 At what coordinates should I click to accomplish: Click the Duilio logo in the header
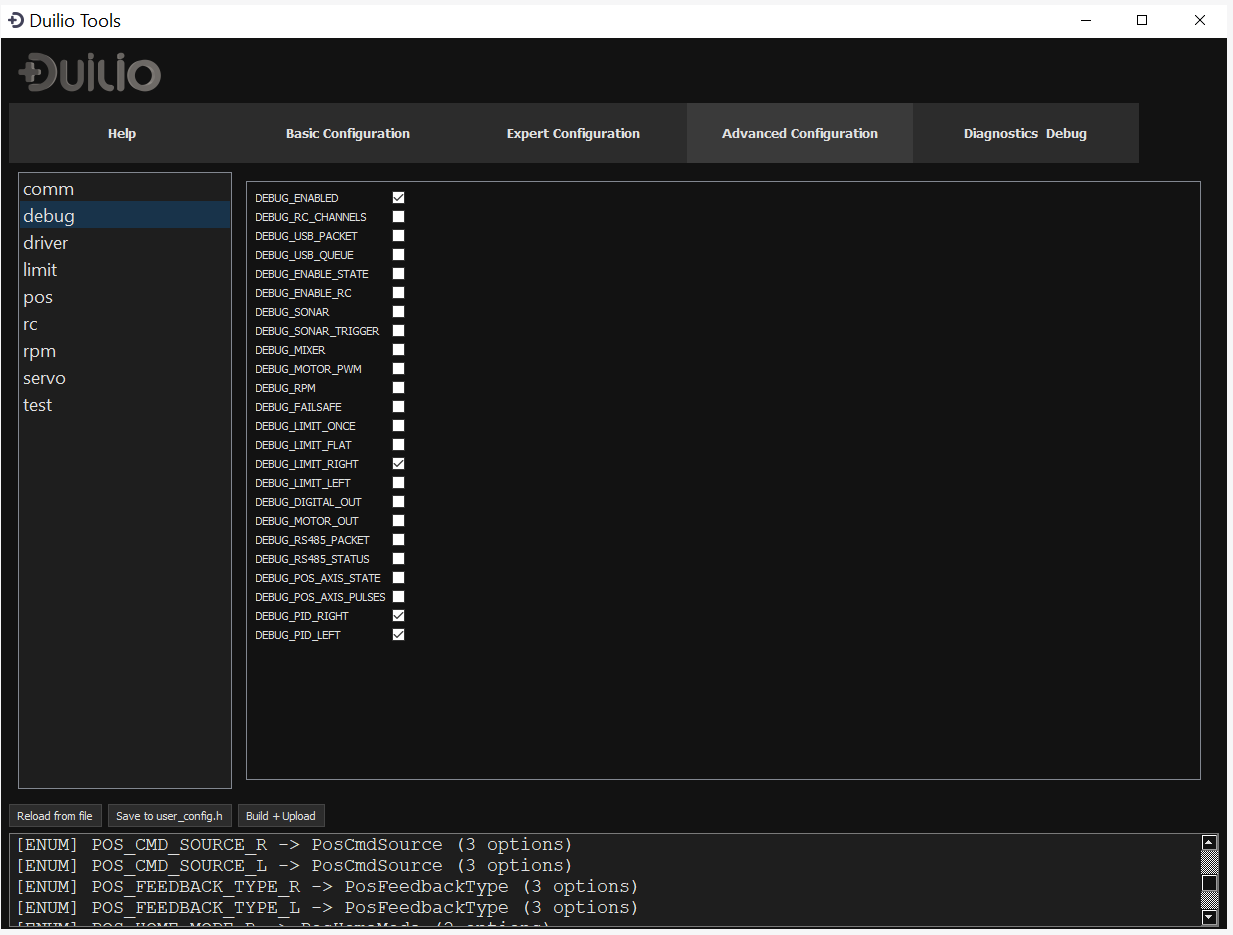pos(88,72)
